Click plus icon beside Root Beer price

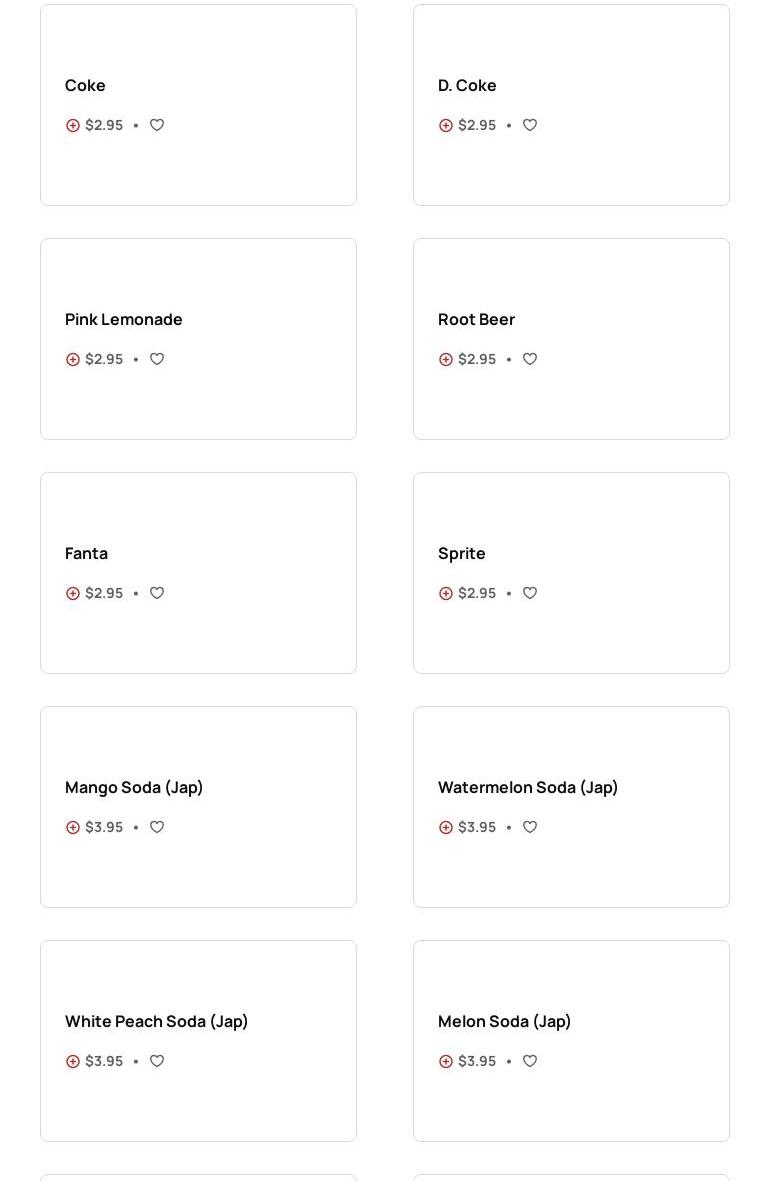click(x=446, y=359)
